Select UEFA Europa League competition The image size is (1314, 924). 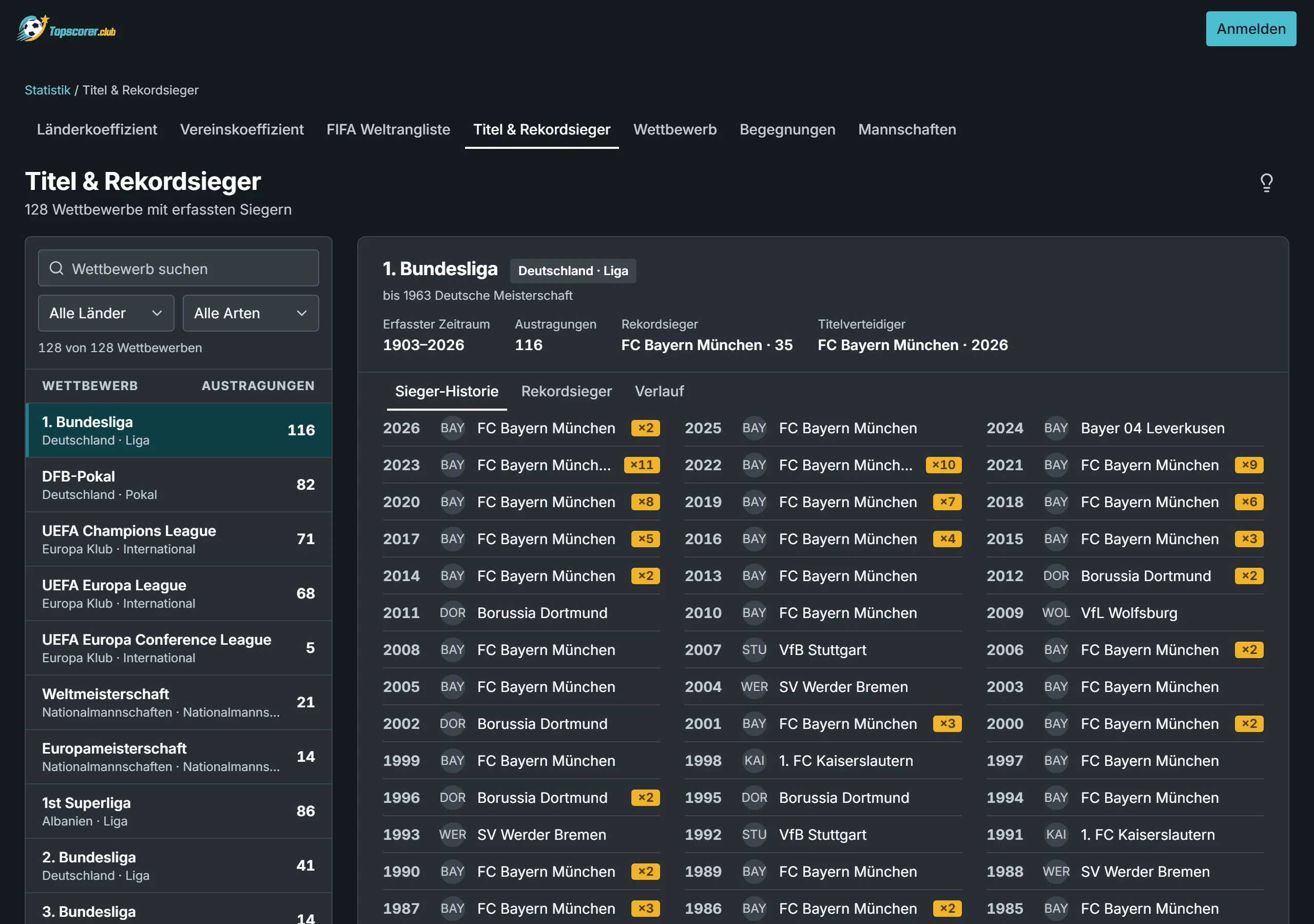(179, 593)
